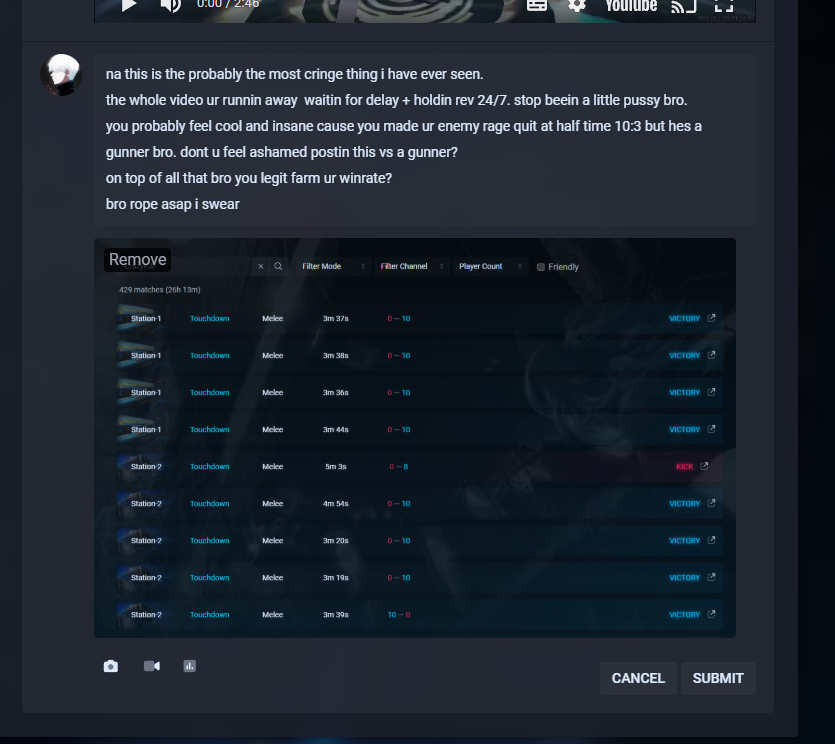835x744 pixels.
Task: Open the KICK match external link
Action: coord(704,466)
